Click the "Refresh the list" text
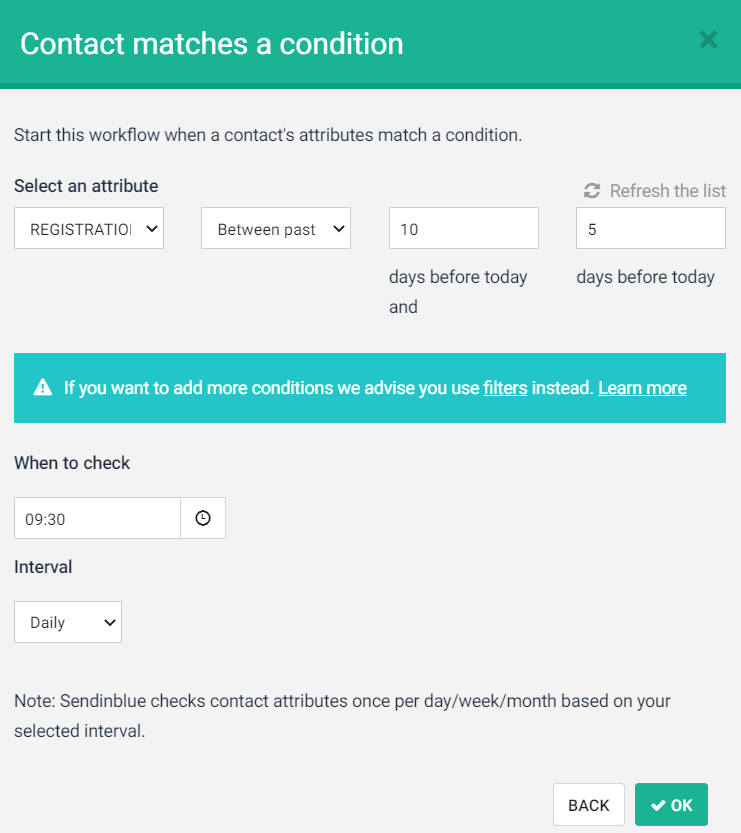This screenshot has height=833, width=741. [667, 190]
